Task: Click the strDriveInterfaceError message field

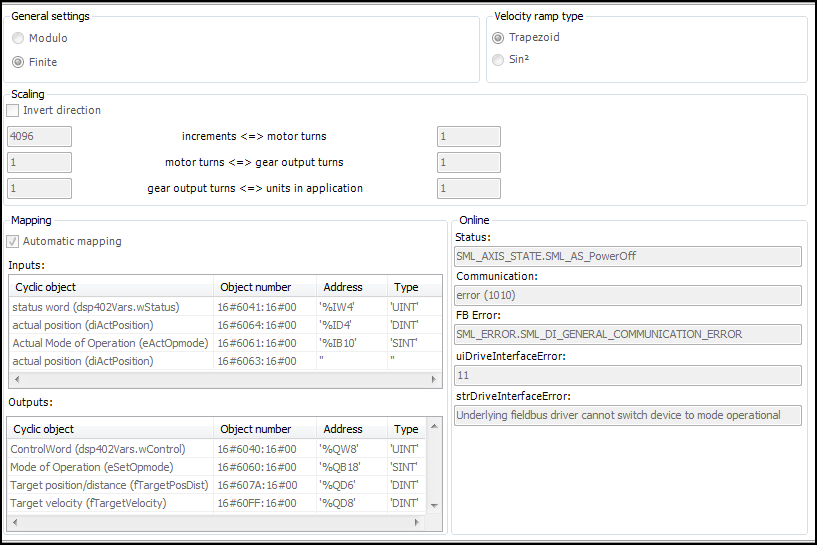Action: click(x=627, y=415)
